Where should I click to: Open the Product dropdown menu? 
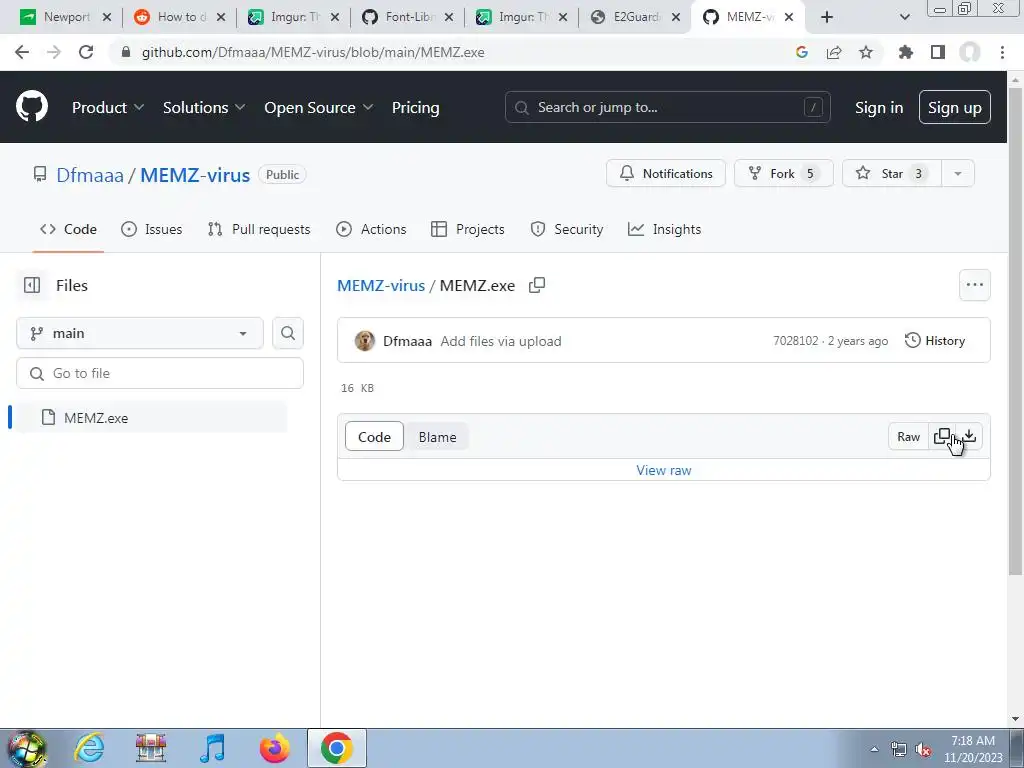[108, 108]
